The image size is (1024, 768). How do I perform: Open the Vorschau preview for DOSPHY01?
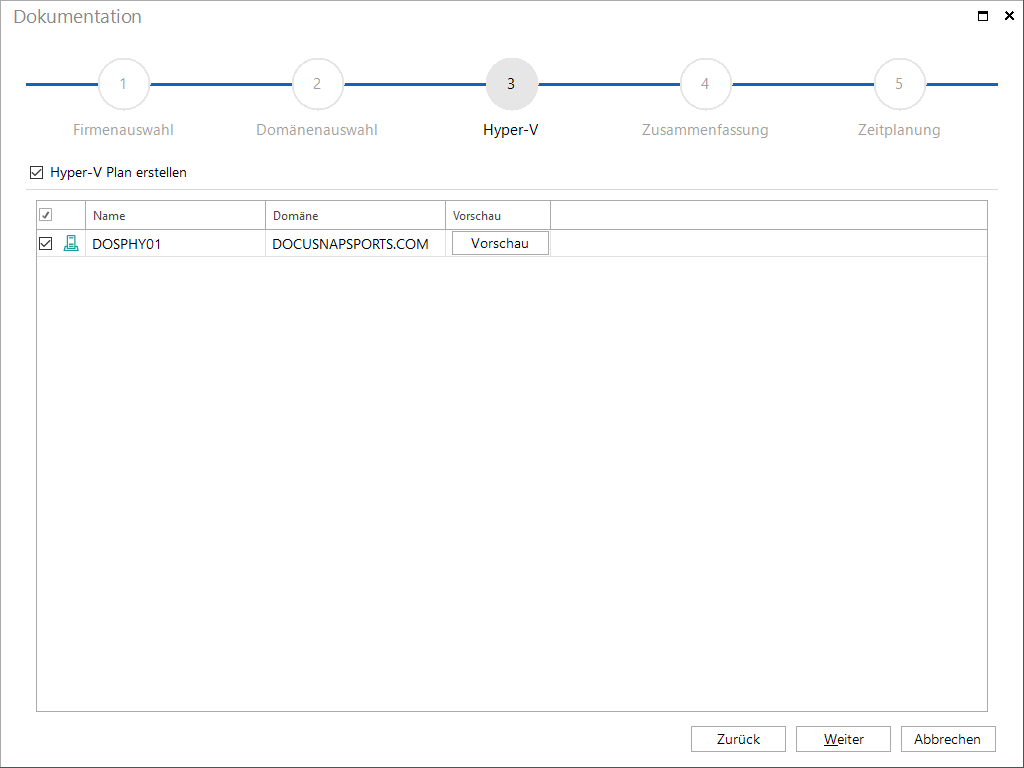pyautogui.click(x=500, y=244)
